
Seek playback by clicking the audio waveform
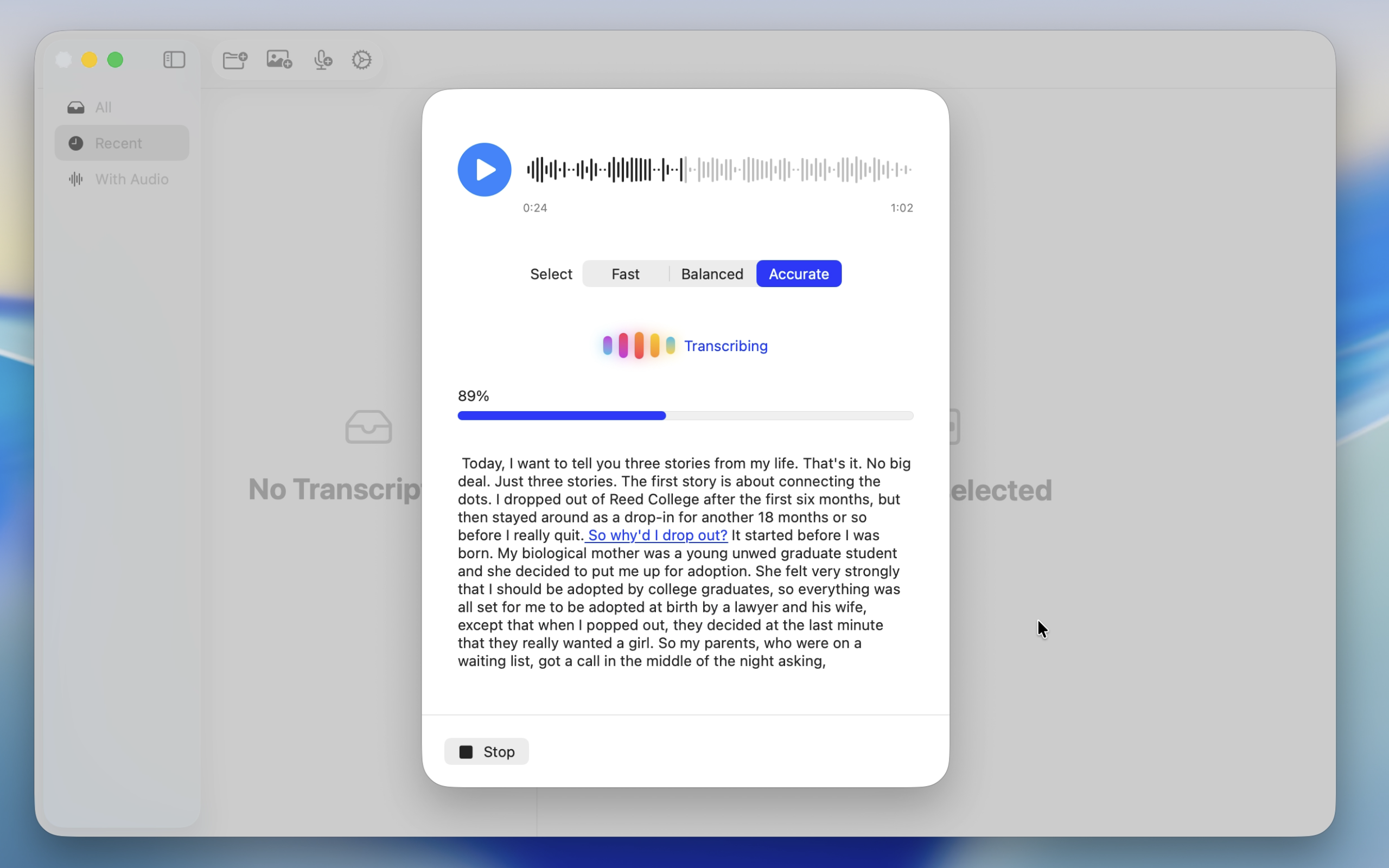(717, 169)
